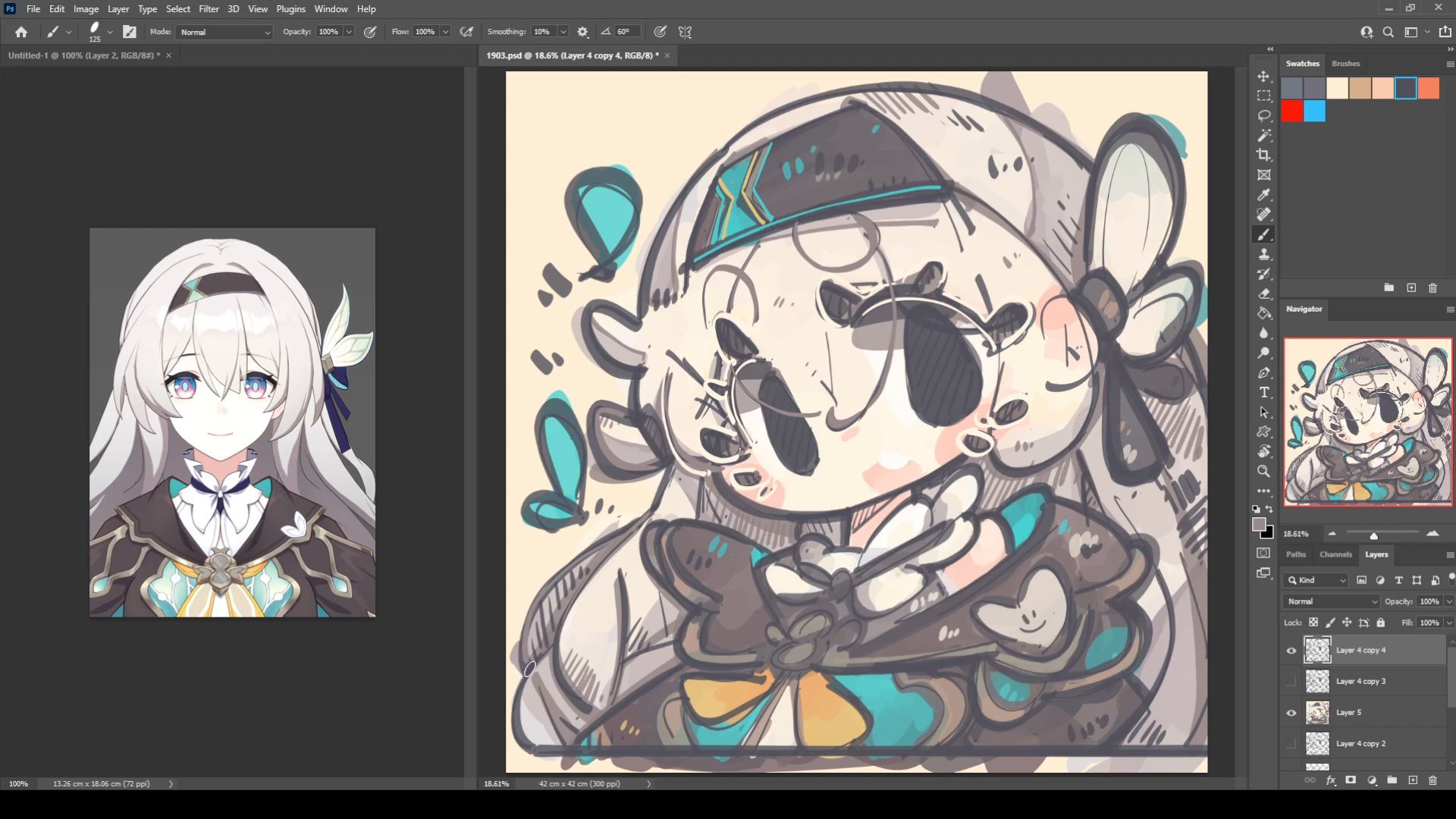This screenshot has width=1456, height=819.
Task: Open brush preset picker arrow
Action: tap(110, 32)
